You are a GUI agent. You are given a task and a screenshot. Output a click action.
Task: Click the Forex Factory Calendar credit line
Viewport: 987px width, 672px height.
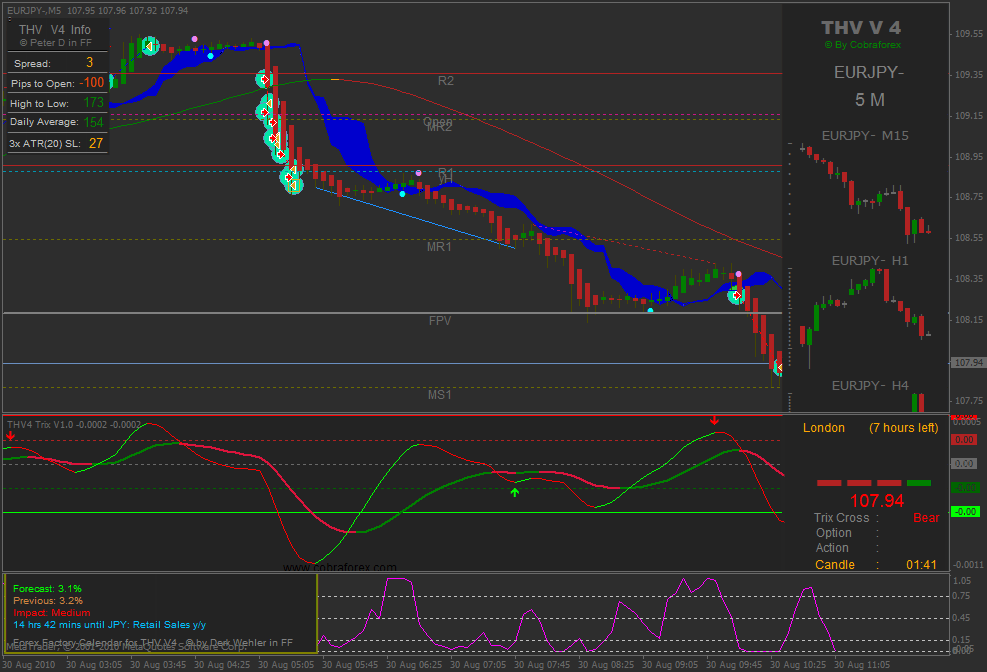tap(153, 642)
